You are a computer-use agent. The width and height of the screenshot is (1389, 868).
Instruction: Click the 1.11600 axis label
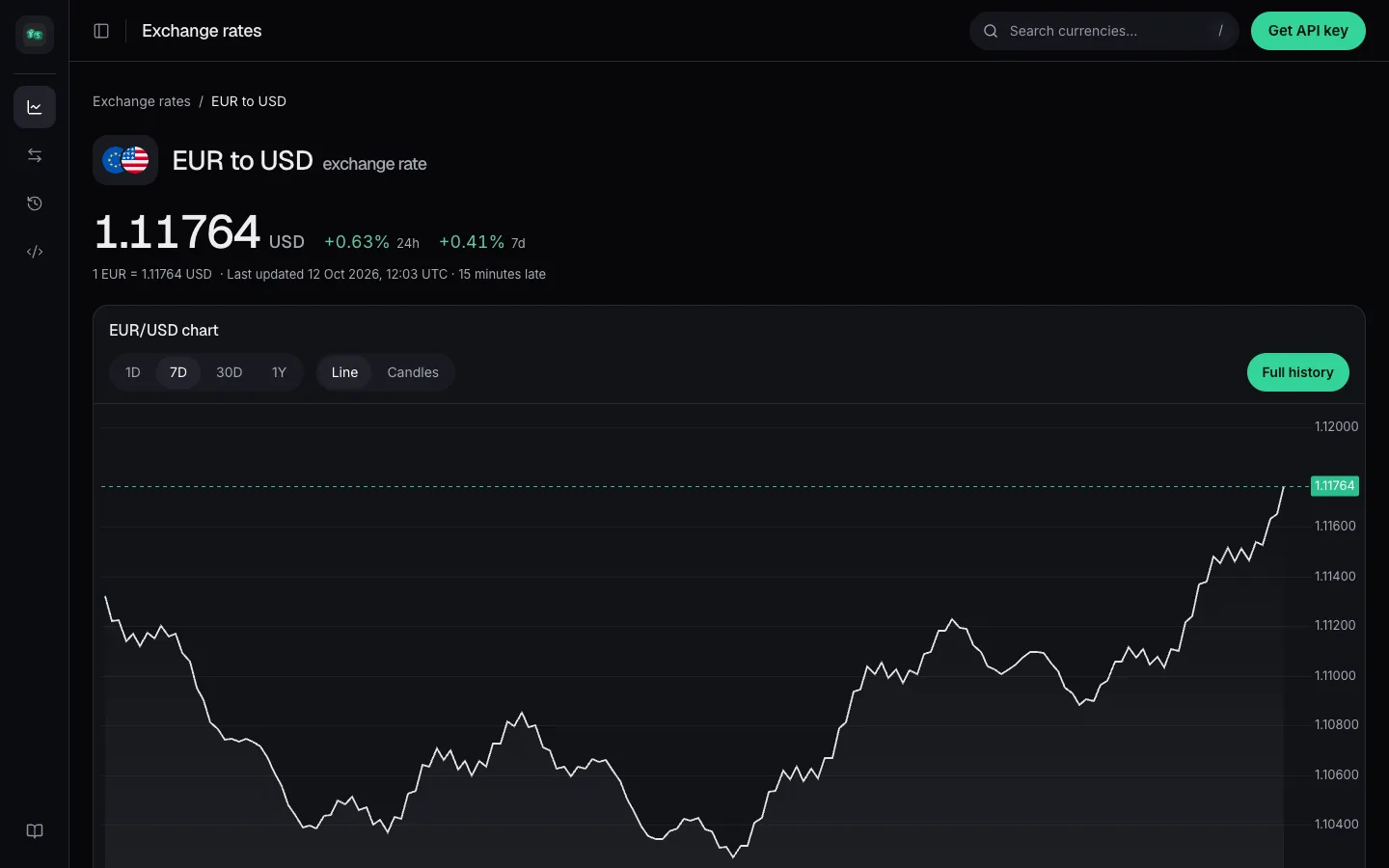(1336, 526)
